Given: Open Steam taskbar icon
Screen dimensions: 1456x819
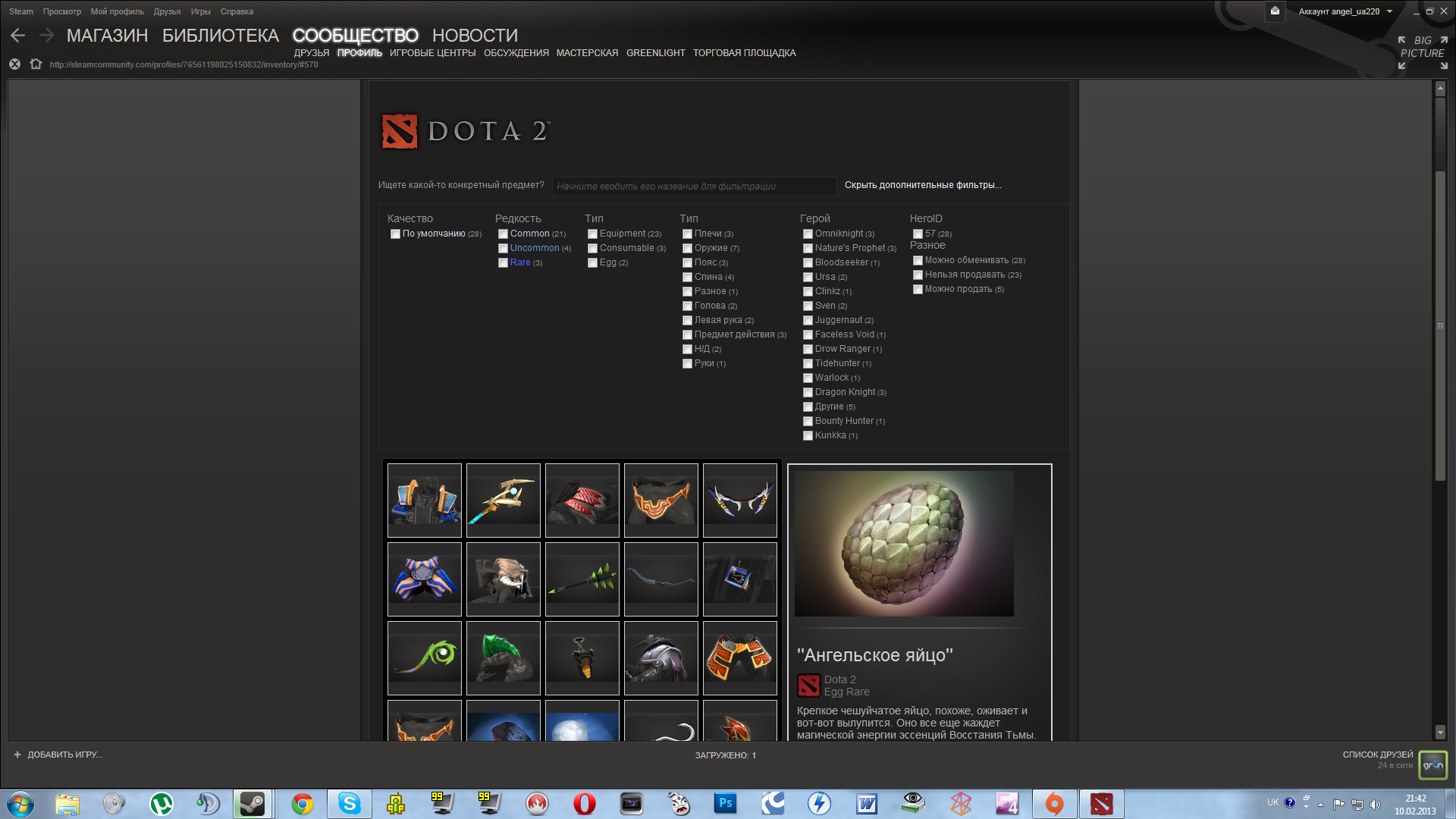Looking at the screenshot, I should (x=253, y=804).
